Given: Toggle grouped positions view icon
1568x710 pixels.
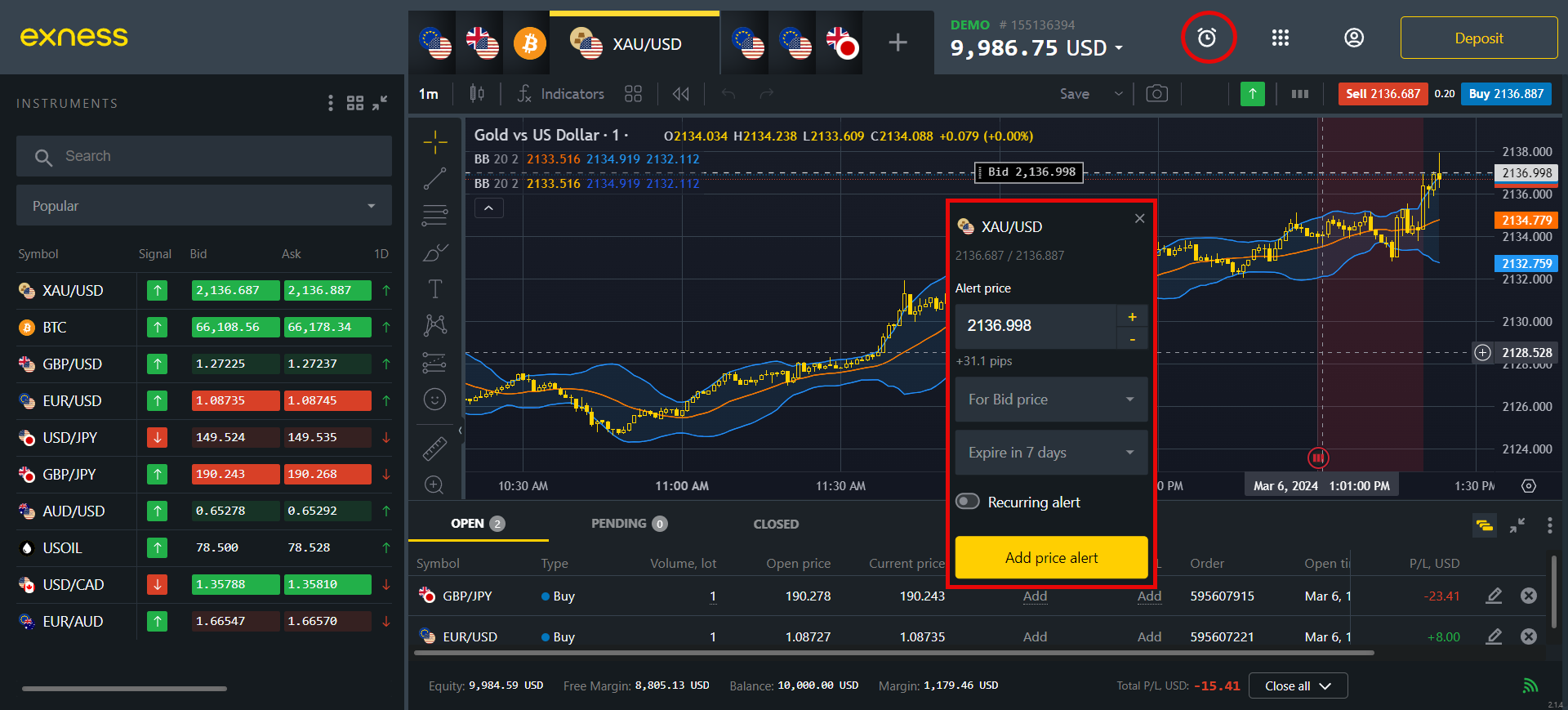Looking at the screenshot, I should pos(1485,525).
